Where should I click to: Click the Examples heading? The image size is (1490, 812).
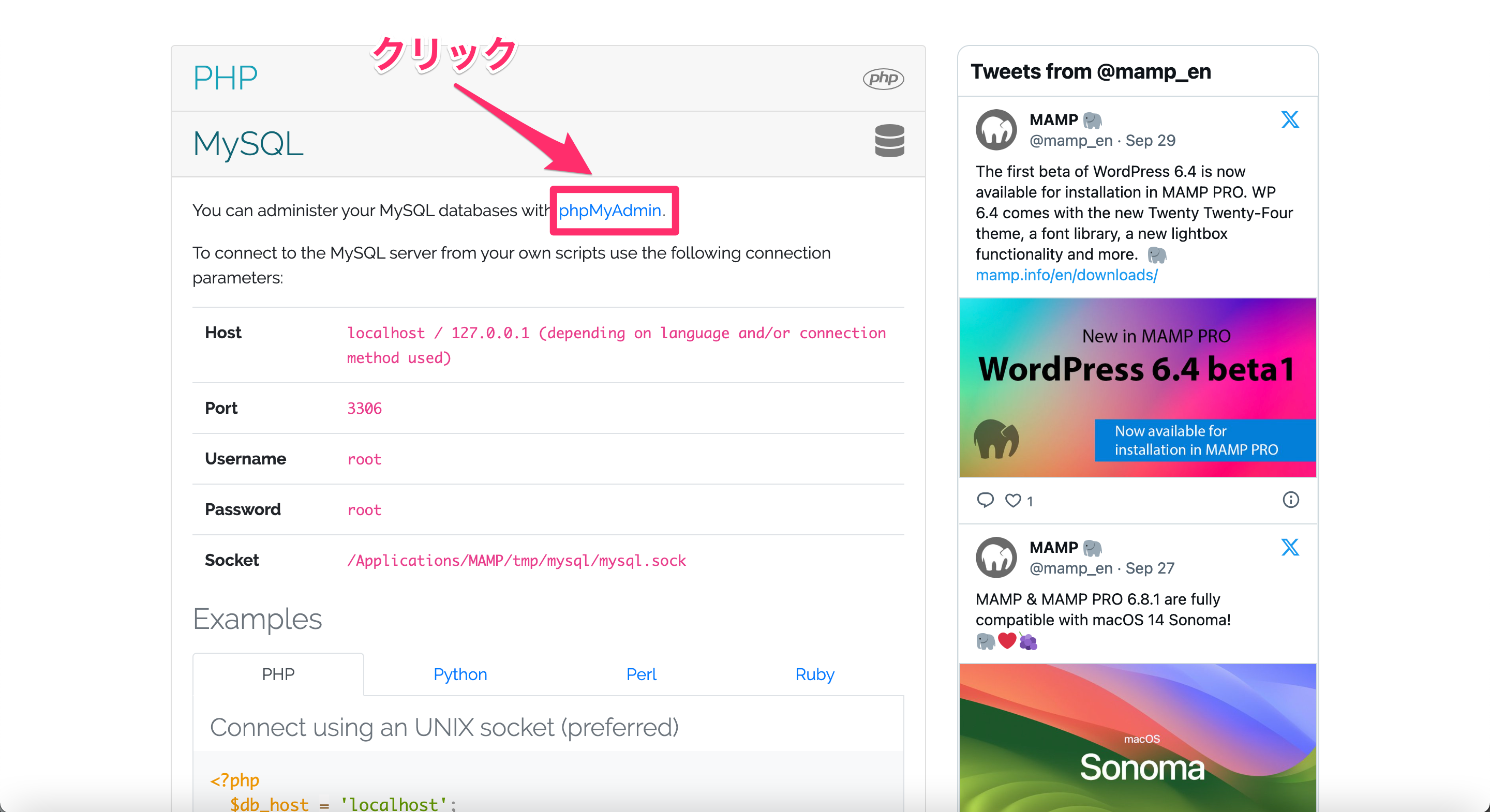click(257, 620)
